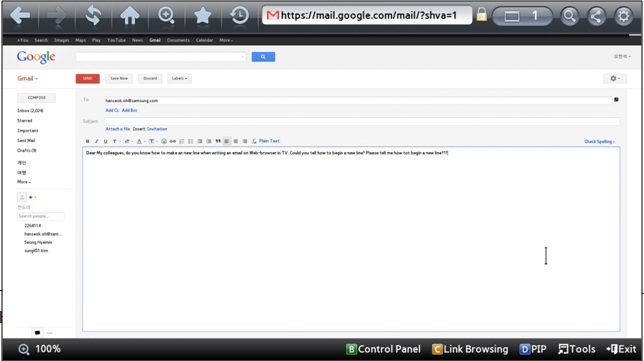This screenshot has height=361, width=644.
Task: Open browsing history clock icon
Action: tap(239, 16)
